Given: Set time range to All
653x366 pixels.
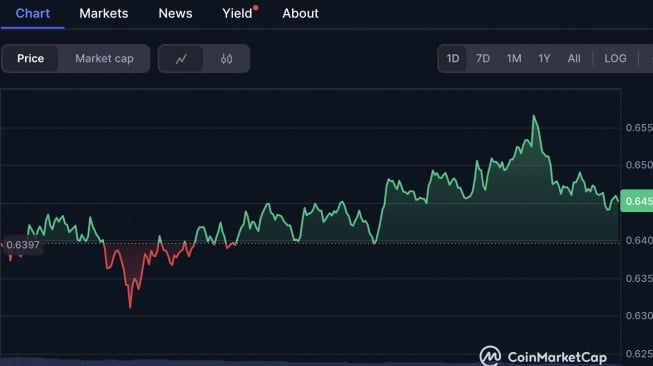Looking at the screenshot, I should pyautogui.click(x=574, y=58).
